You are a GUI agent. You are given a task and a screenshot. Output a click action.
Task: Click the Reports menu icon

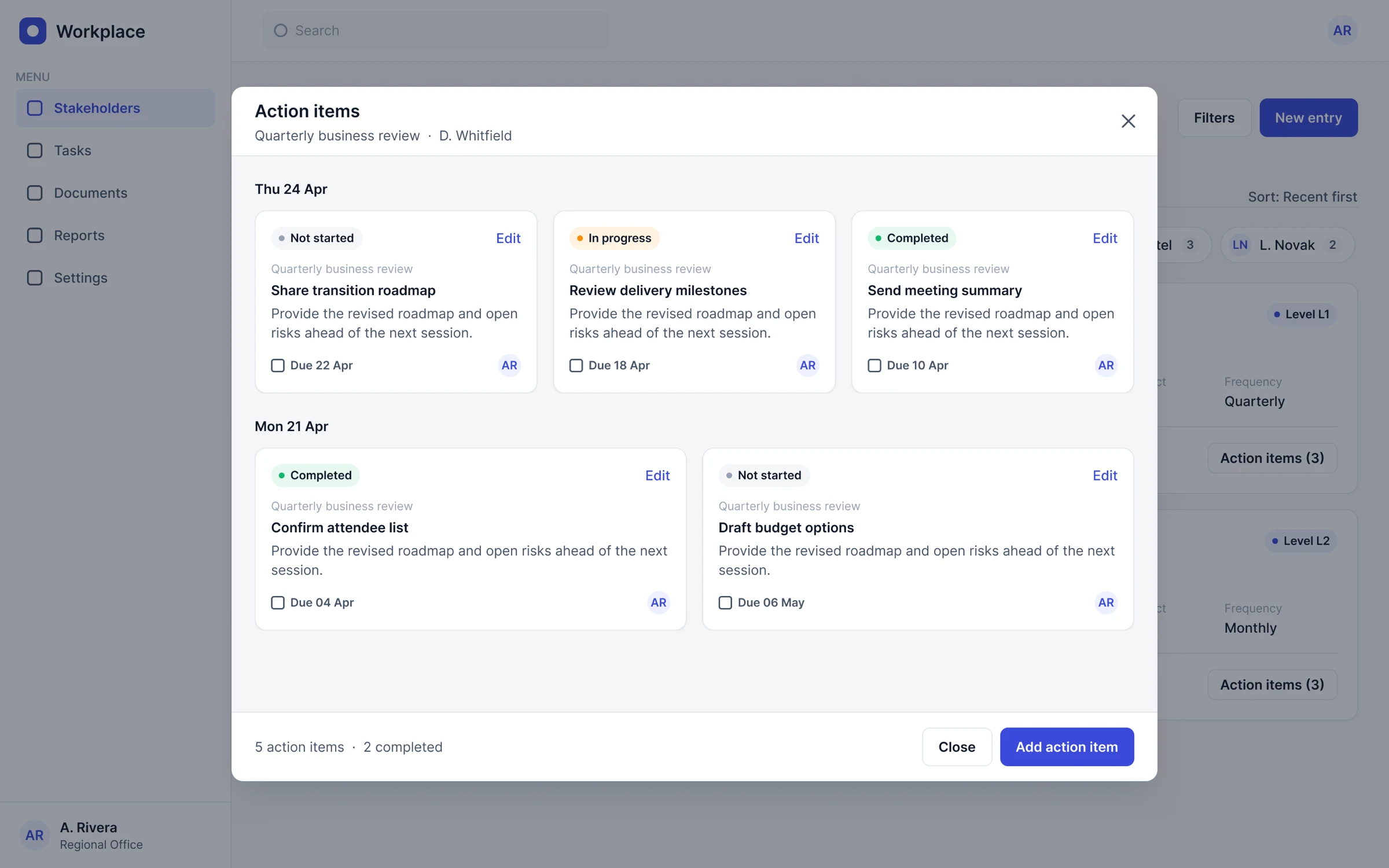click(x=35, y=236)
